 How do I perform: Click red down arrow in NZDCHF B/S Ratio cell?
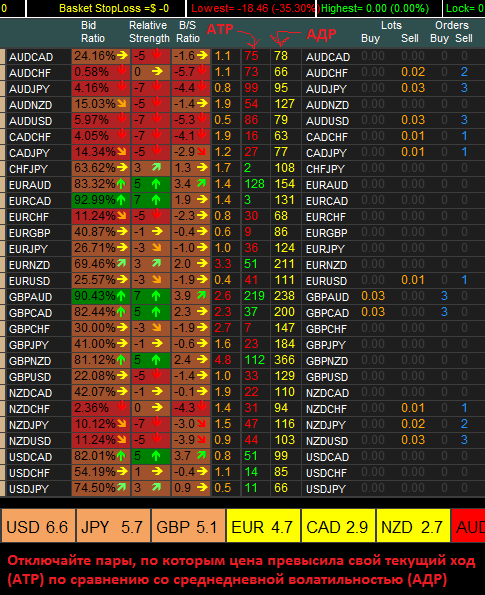(x=202, y=406)
